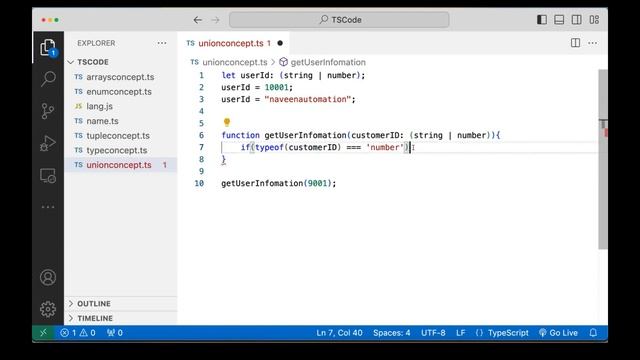This screenshot has width=640, height=360.
Task: Click the EXPLORER panel title
Action: [96, 43]
